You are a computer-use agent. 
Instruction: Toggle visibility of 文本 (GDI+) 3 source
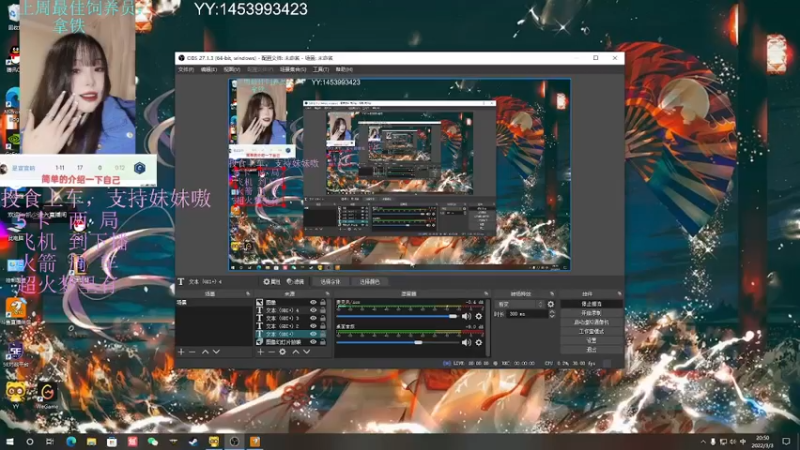[313, 318]
